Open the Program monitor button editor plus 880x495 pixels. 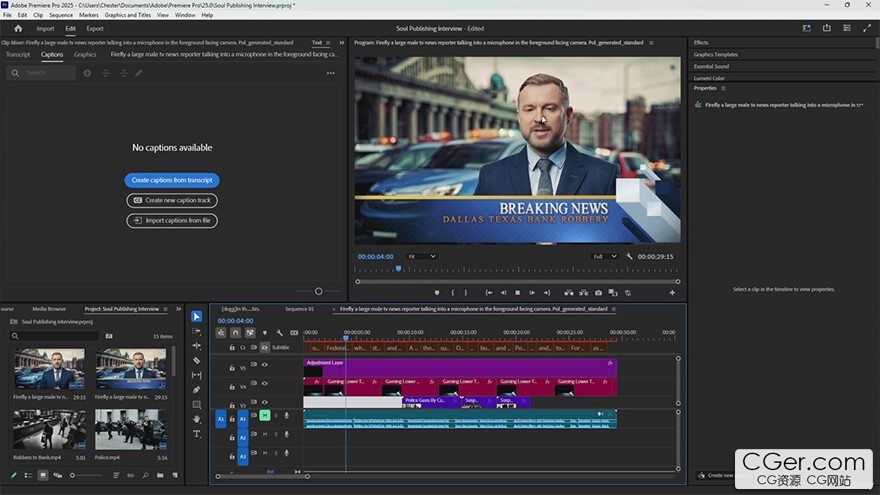tap(672, 292)
